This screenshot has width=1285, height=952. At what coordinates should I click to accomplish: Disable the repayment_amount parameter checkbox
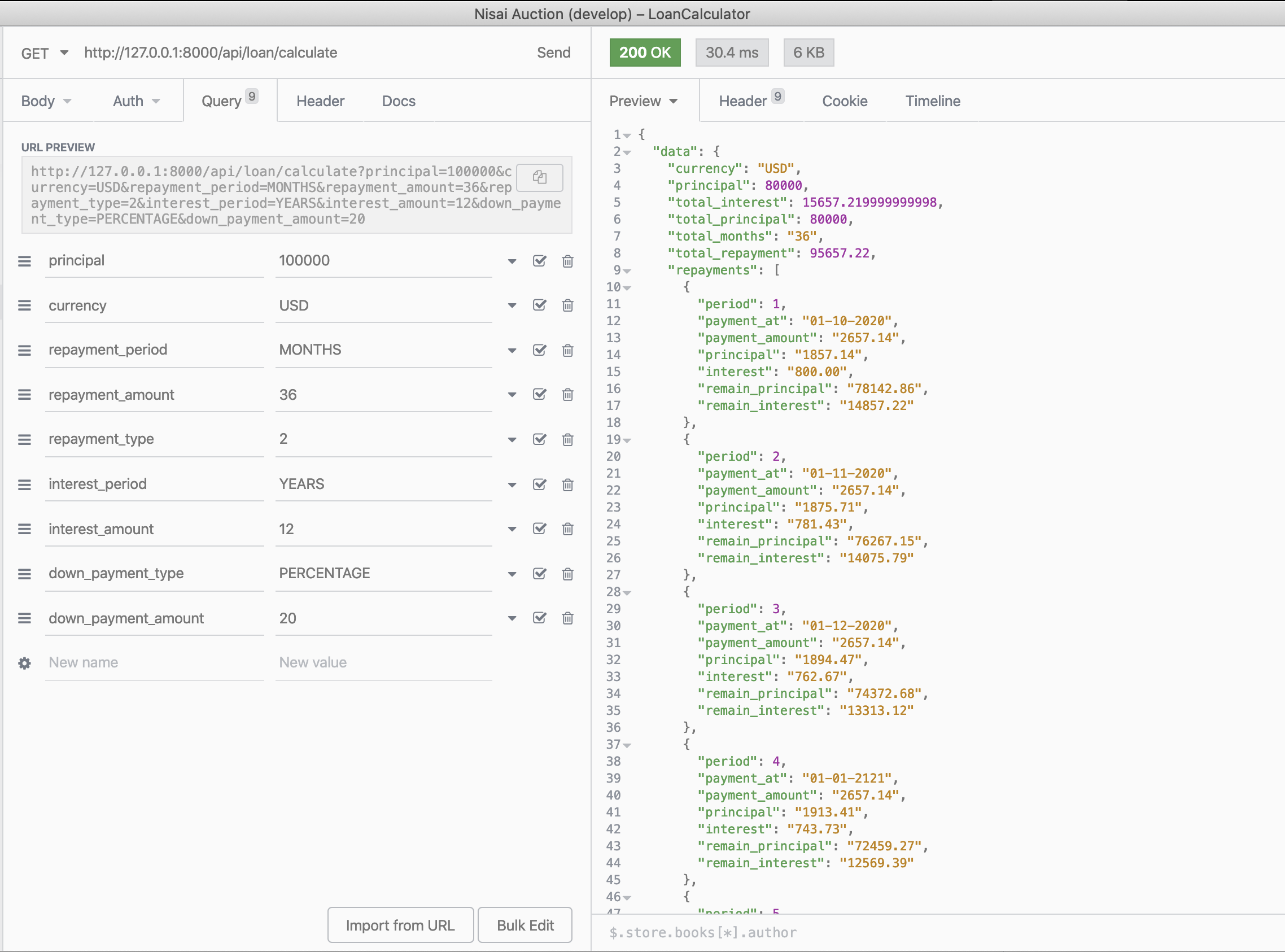click(x=539, y=395)
